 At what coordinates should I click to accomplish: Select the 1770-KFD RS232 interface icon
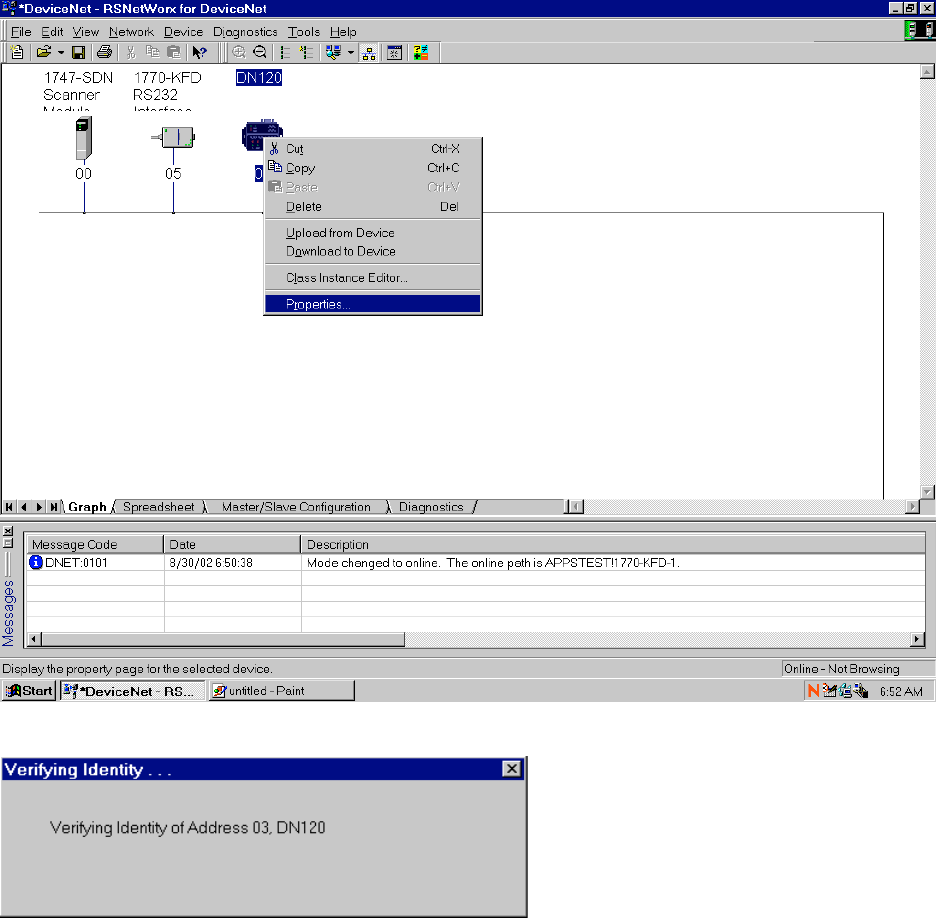173,137
